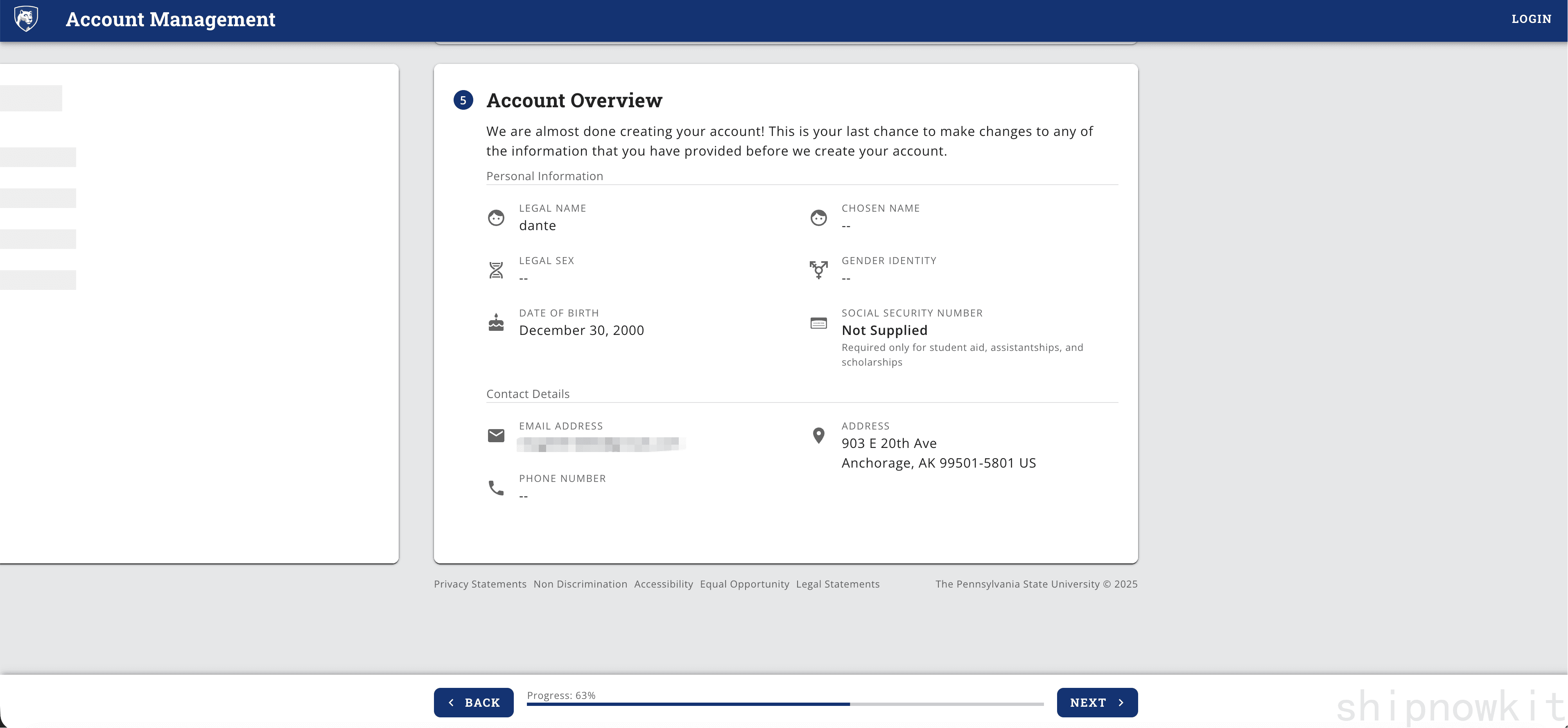Click the Penn State shield logo
The height and width of the screenshot is (728, 1568).
[26, 19]
